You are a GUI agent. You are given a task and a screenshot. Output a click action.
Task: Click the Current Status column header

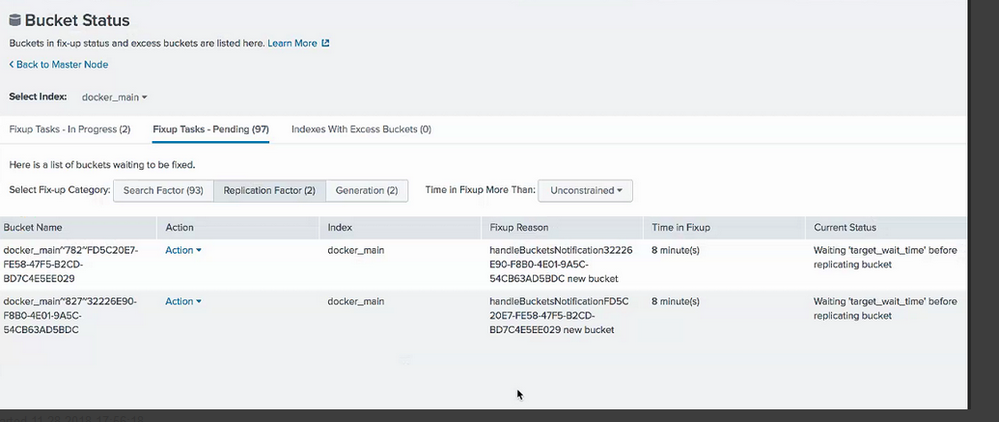pyautogui.click(x=845, y=228)
